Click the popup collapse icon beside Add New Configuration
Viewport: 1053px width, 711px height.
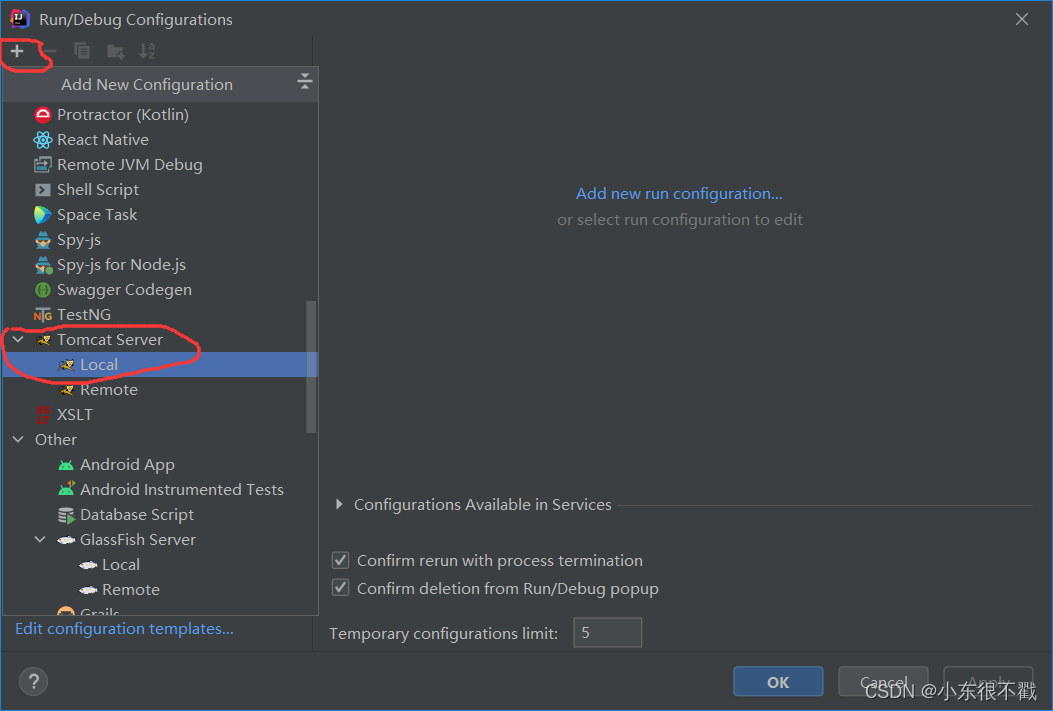pyautogui.click(x=305, y=83)
